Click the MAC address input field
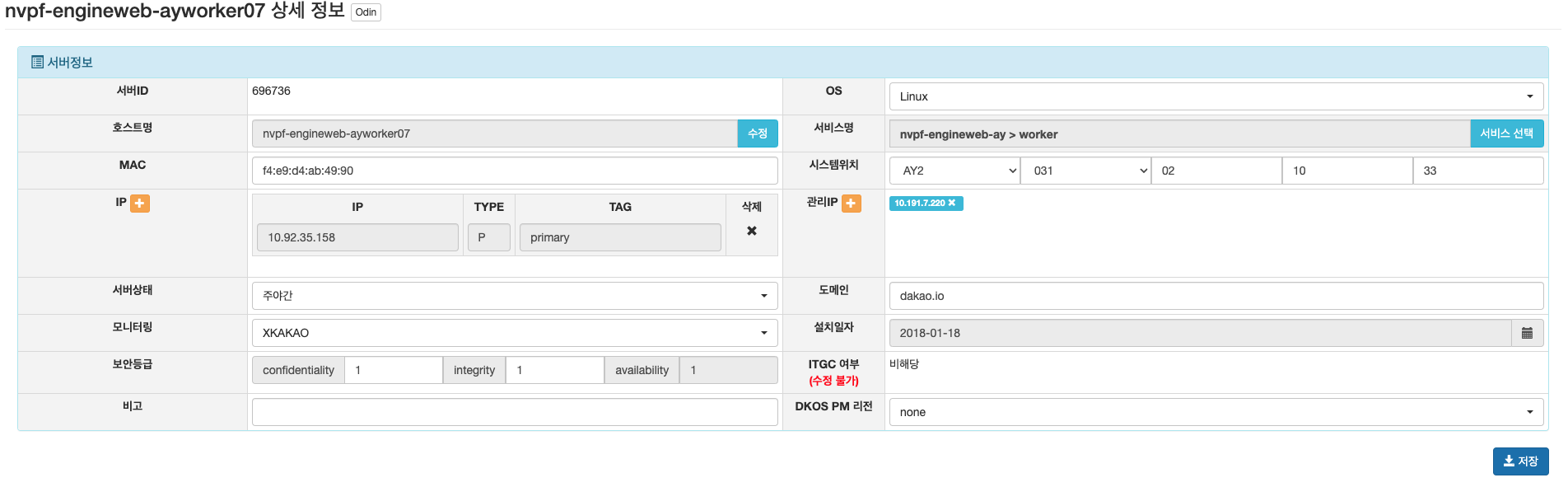 pos(515,171)
